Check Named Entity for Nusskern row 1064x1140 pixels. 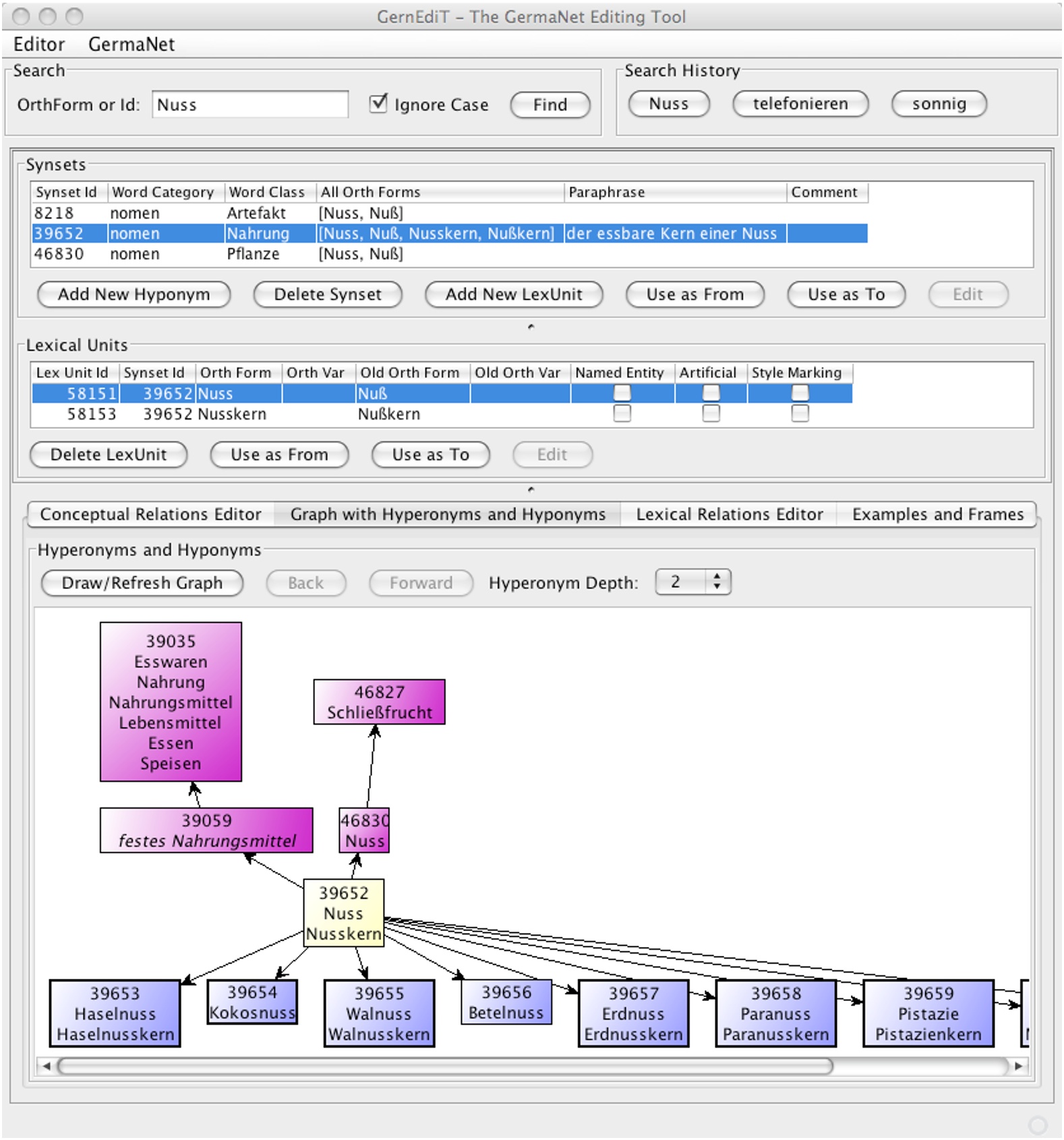tap(622, 414)
